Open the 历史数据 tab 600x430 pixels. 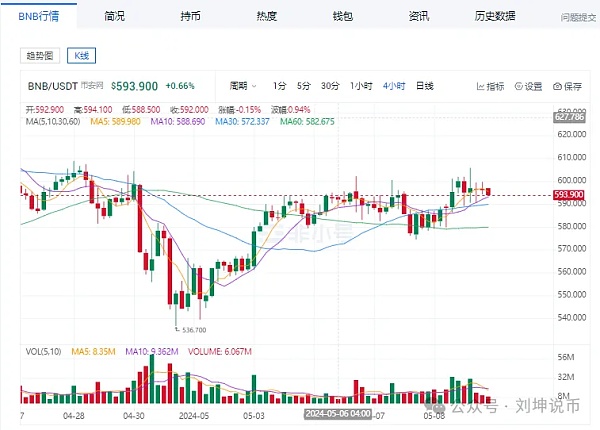click(495, 16)
